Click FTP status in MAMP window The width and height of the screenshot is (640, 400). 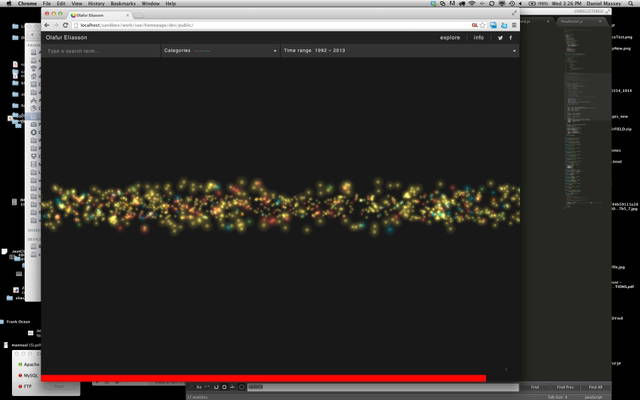click(x=24, y=386)
